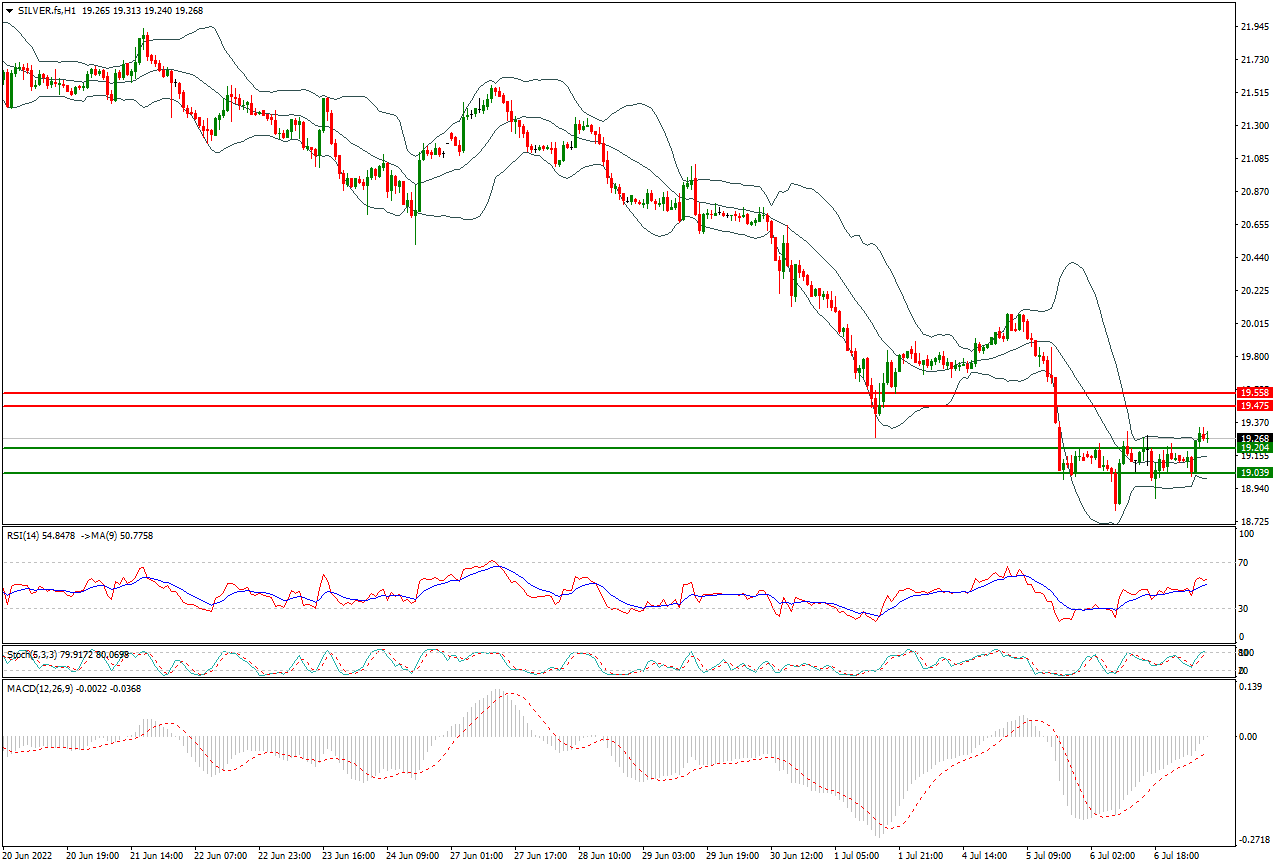Click the 1 Jul 21:00 time label
This screenshot has height=867, width=1276.
point(923,857)
